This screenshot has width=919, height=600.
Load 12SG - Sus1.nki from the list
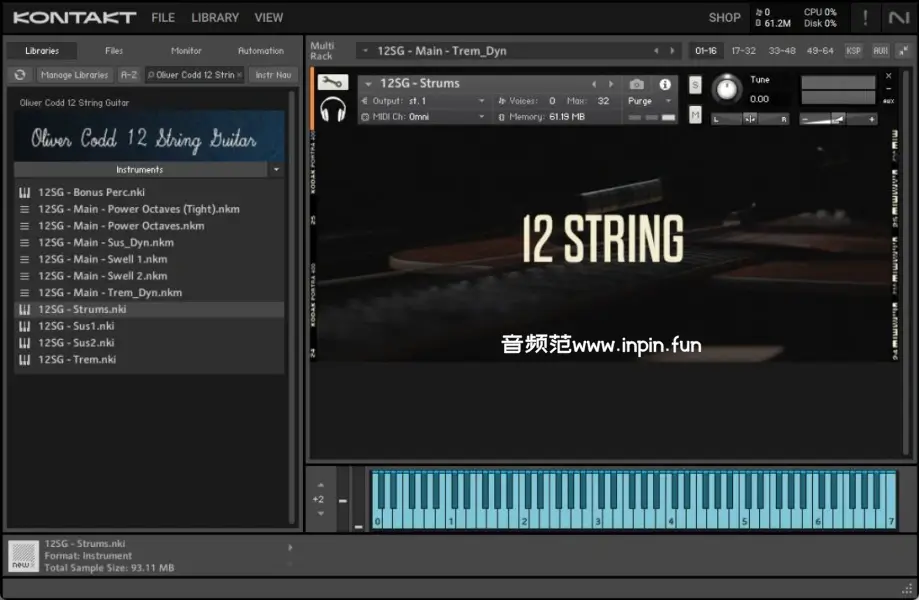pos(76,326)
